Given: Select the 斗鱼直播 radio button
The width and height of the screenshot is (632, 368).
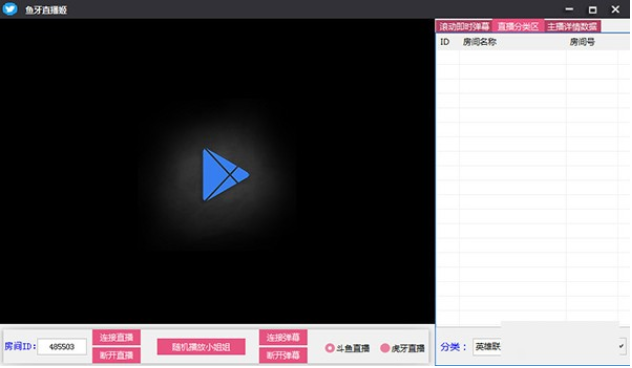Looking at the screenshot, I should click(329, 348).
